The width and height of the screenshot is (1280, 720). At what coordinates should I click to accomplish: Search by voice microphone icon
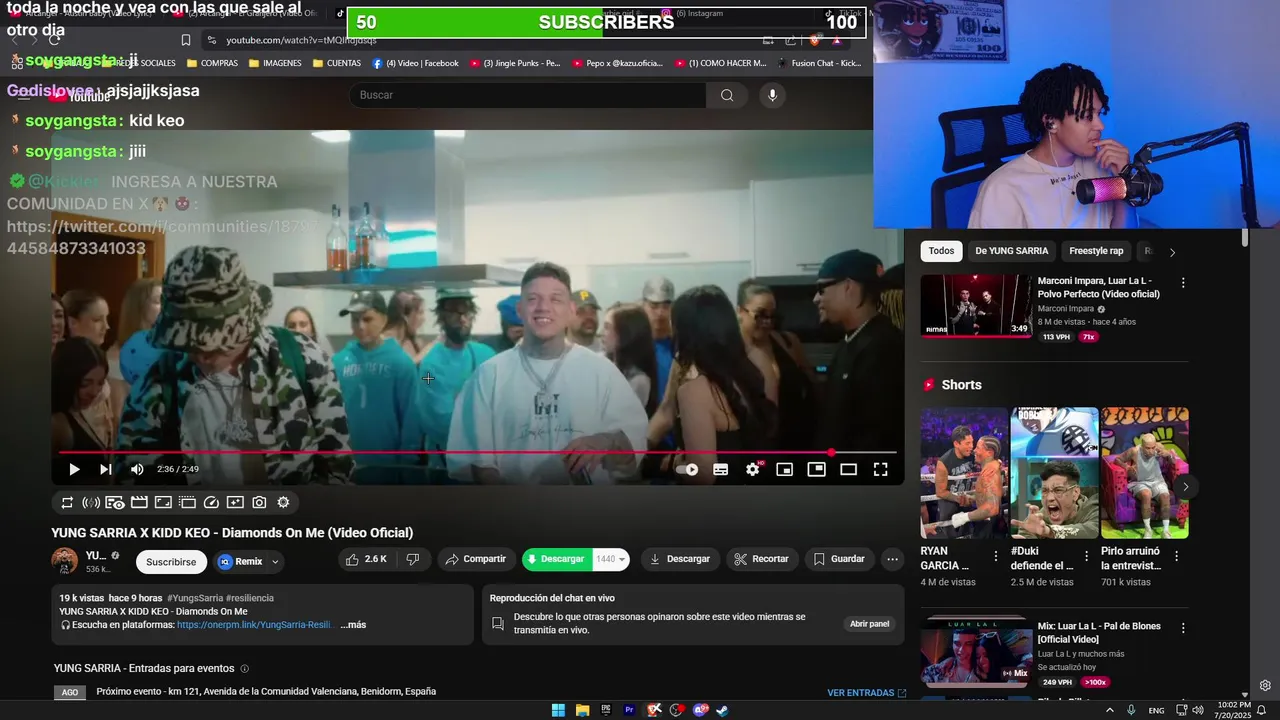coord(772,95)
